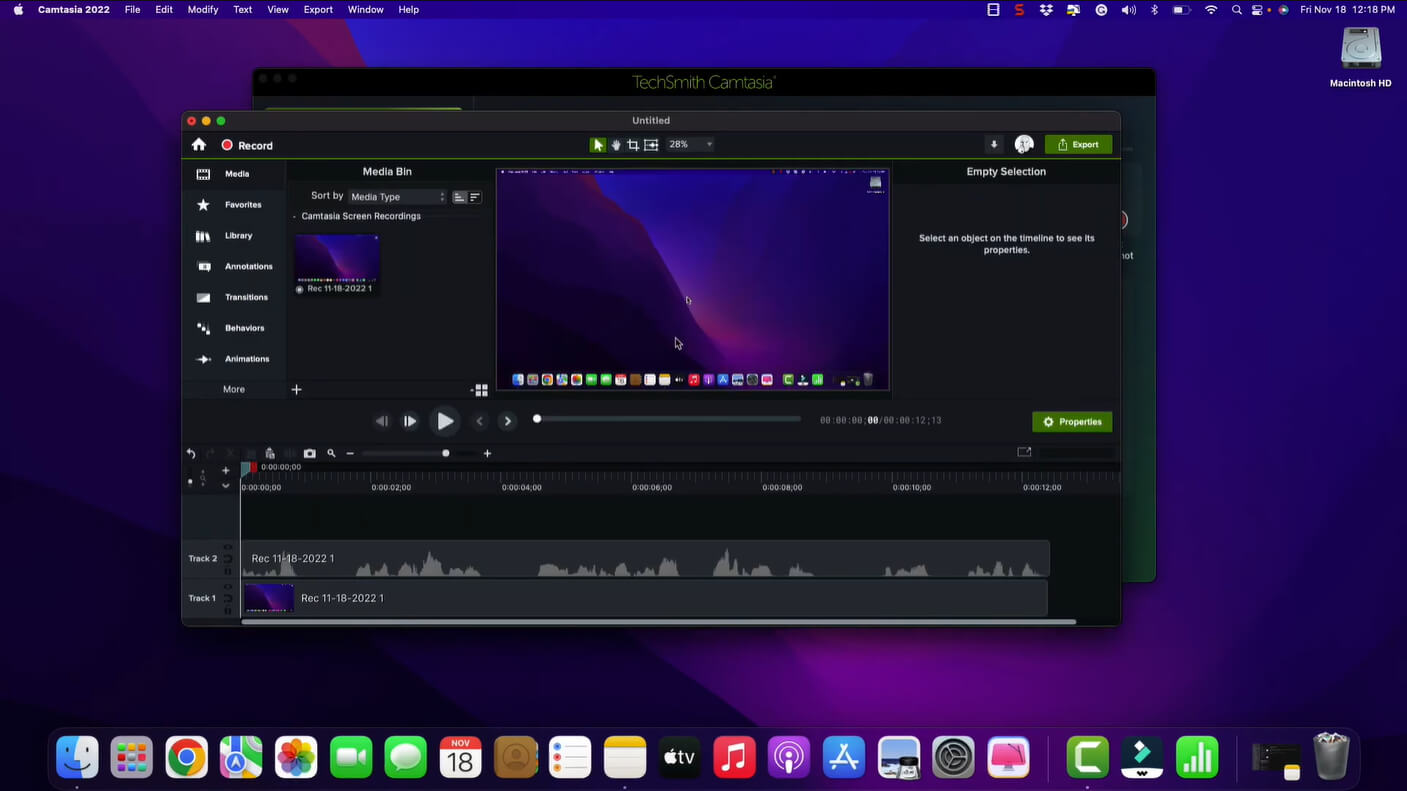
Task: Open the Sort by Media Type dropdown
Action: 397,197
